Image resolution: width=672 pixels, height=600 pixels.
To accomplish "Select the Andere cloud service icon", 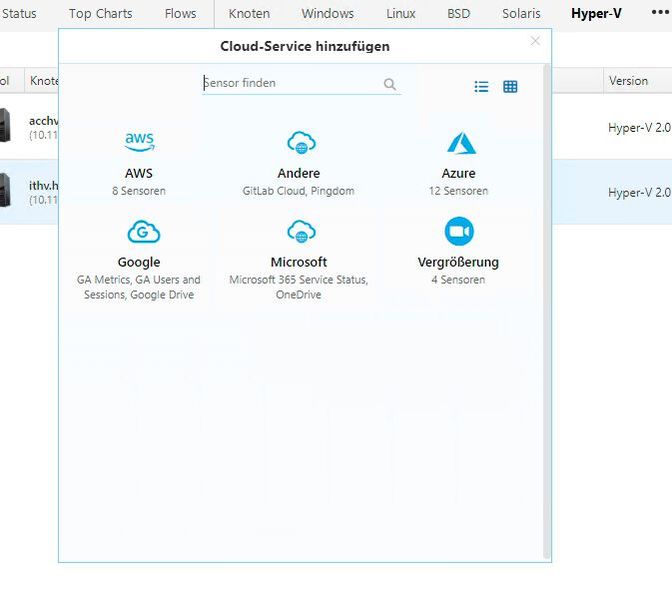I will point(301,142).
